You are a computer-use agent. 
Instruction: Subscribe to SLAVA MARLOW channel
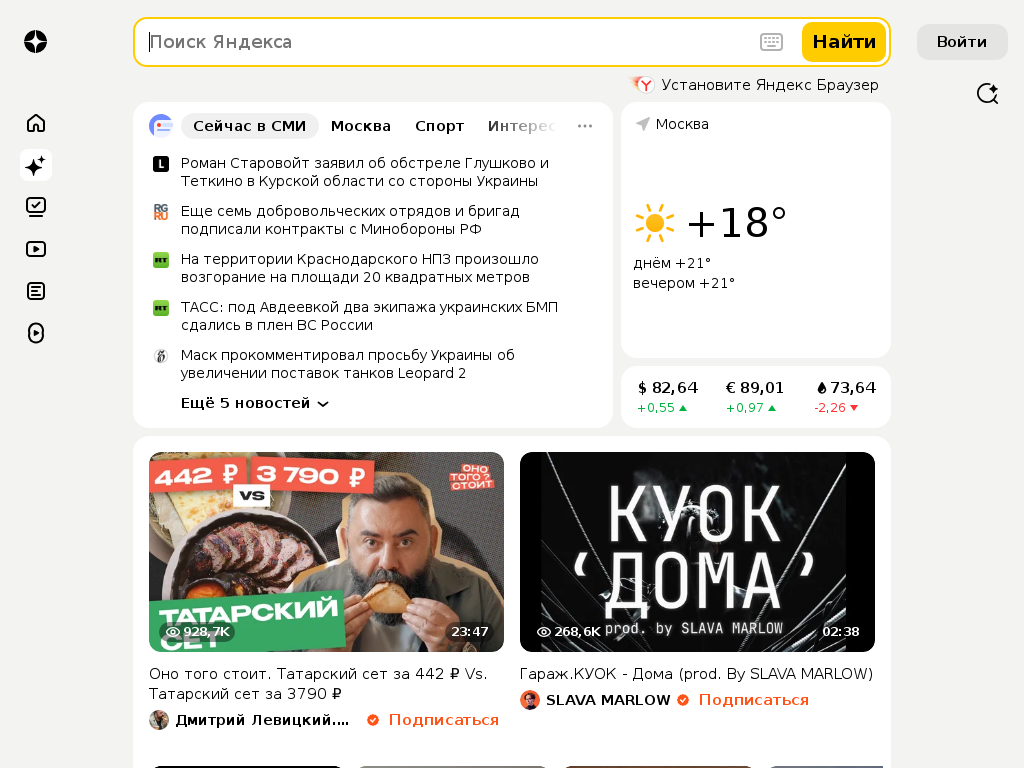[754, 700]
